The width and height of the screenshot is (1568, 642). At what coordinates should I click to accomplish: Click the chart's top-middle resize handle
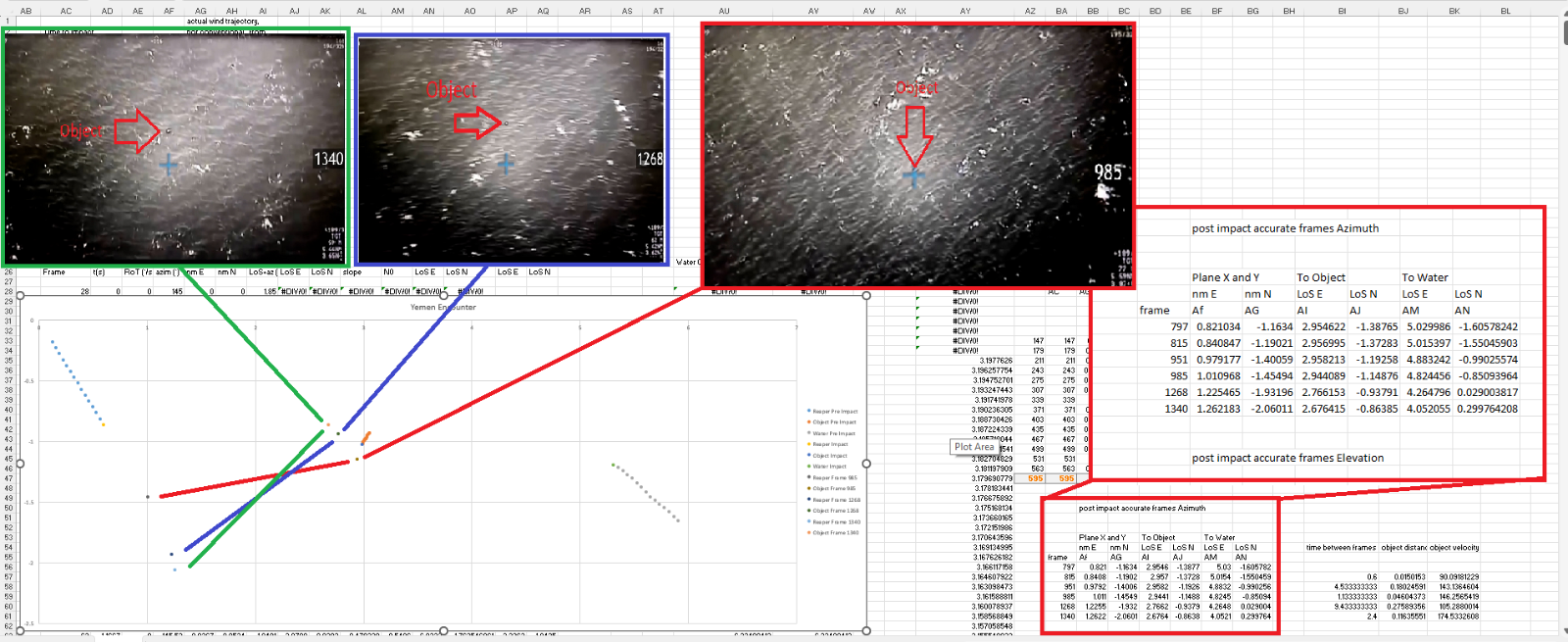(x=443, y=295)
